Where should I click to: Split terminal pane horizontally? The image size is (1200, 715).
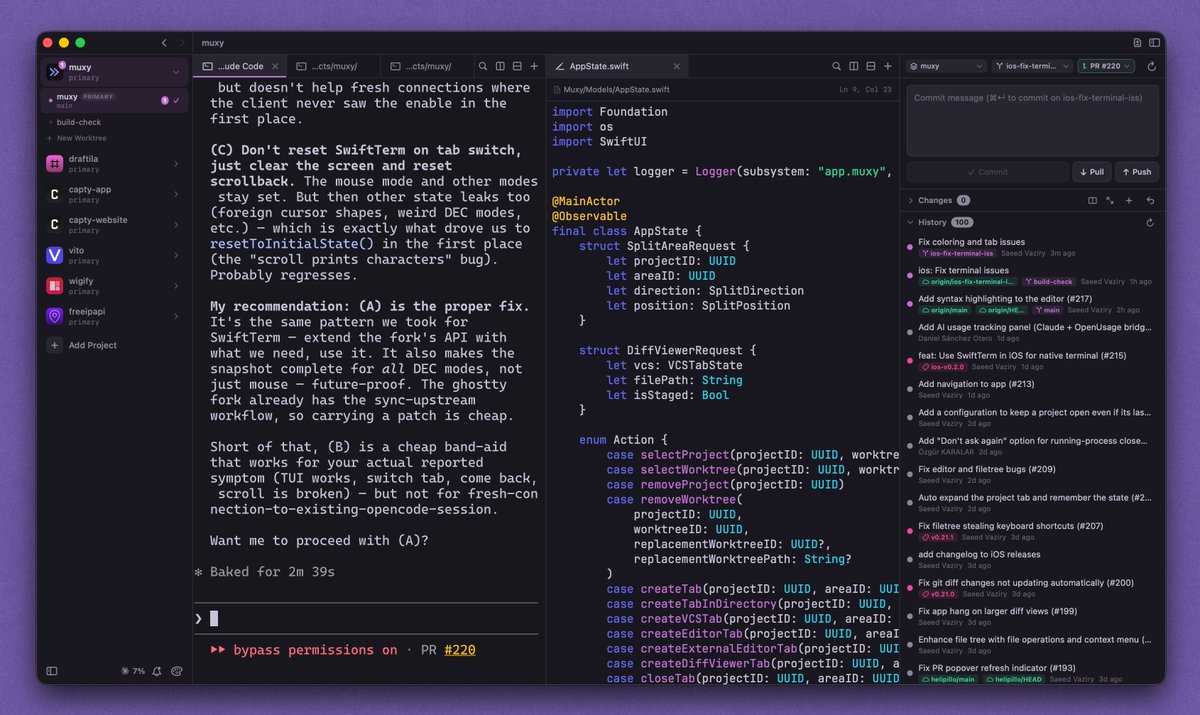point(517,66)
